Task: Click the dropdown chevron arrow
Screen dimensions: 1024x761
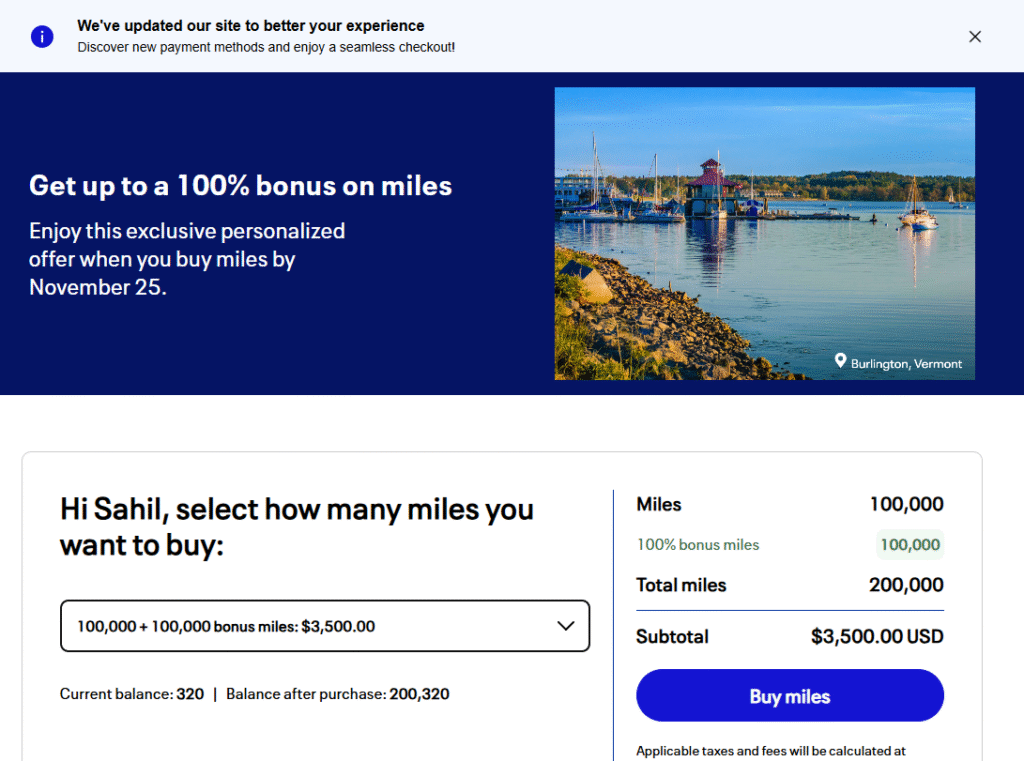Action: point(566,626)
